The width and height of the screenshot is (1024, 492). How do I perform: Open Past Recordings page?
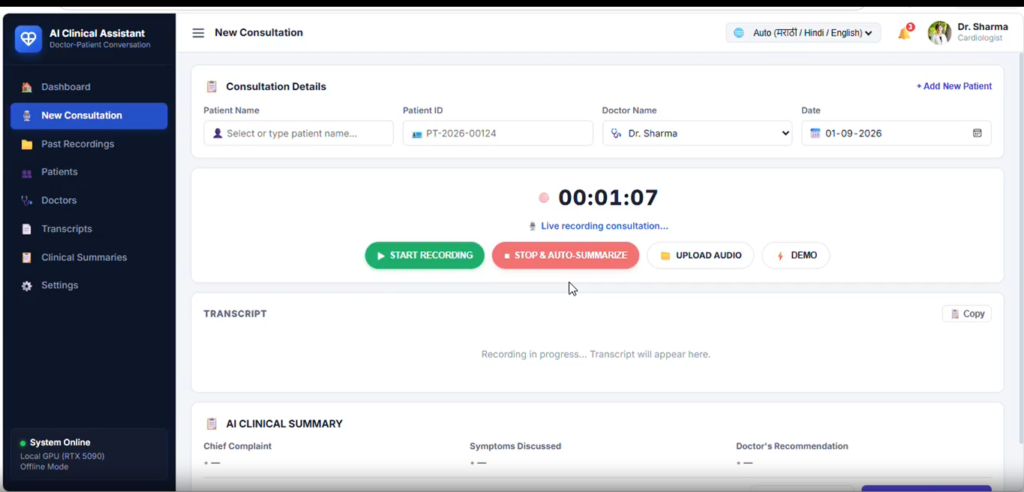click(x=89, y=144)
